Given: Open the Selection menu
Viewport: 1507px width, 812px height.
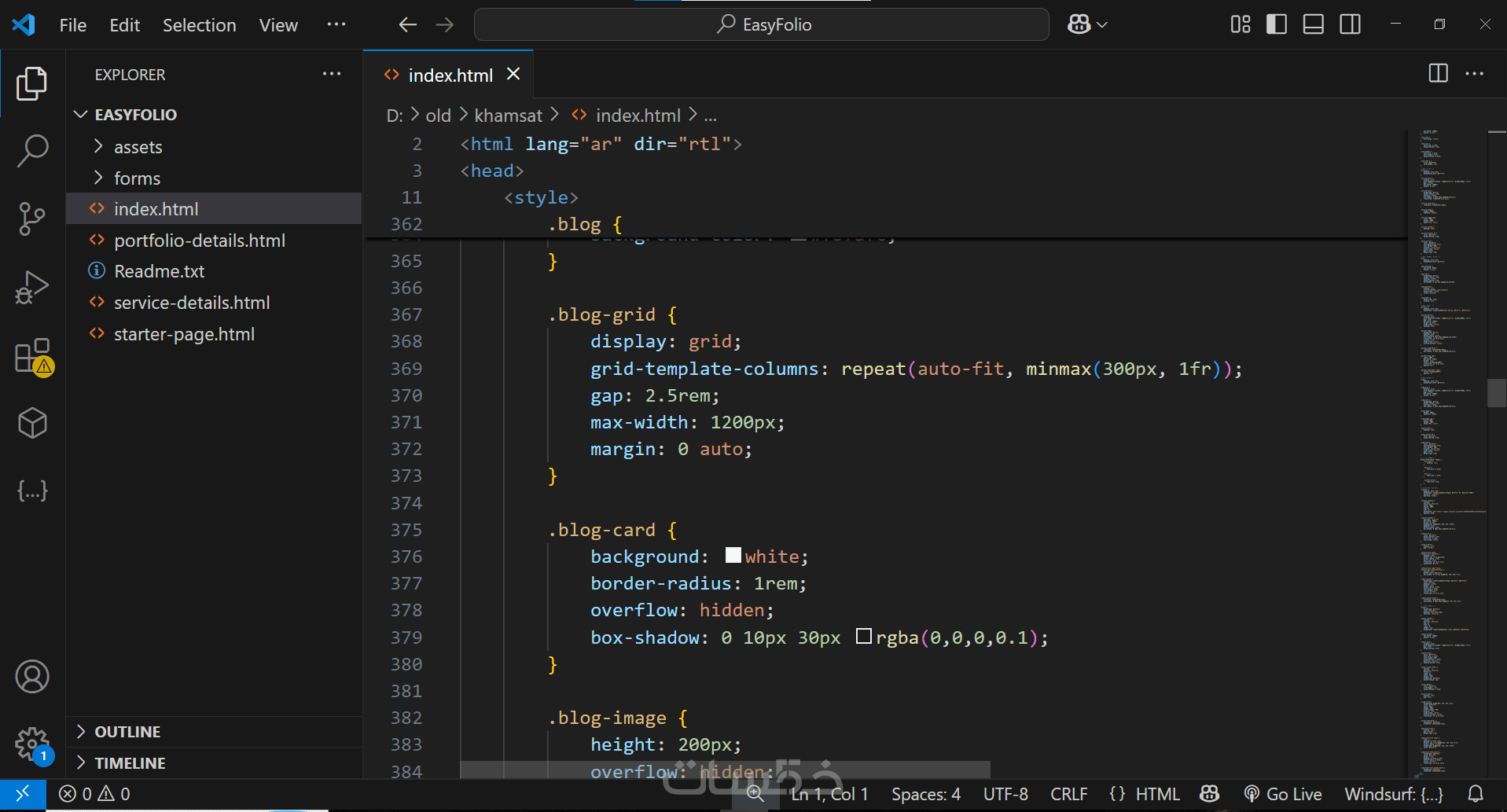Looking at the screenshot, I should pyautogui.click(x=199, y=25).
